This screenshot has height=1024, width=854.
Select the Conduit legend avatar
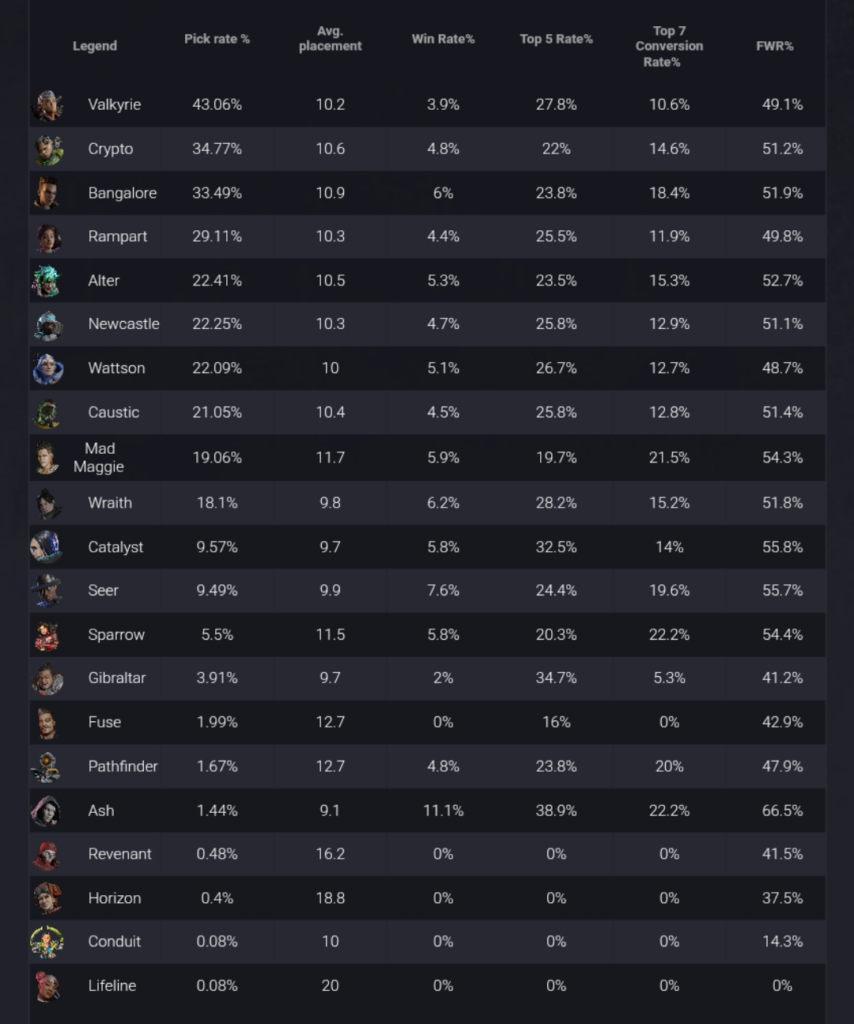point(47,941)
